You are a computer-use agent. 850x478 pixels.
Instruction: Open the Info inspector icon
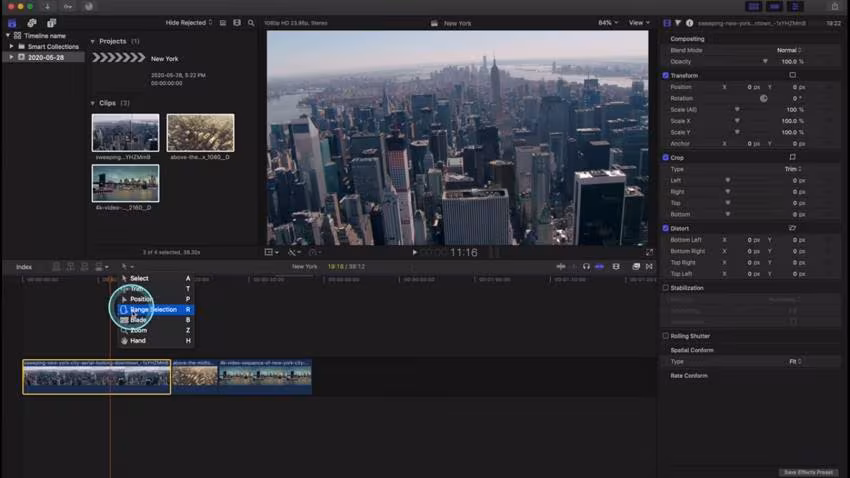(690, 23)
